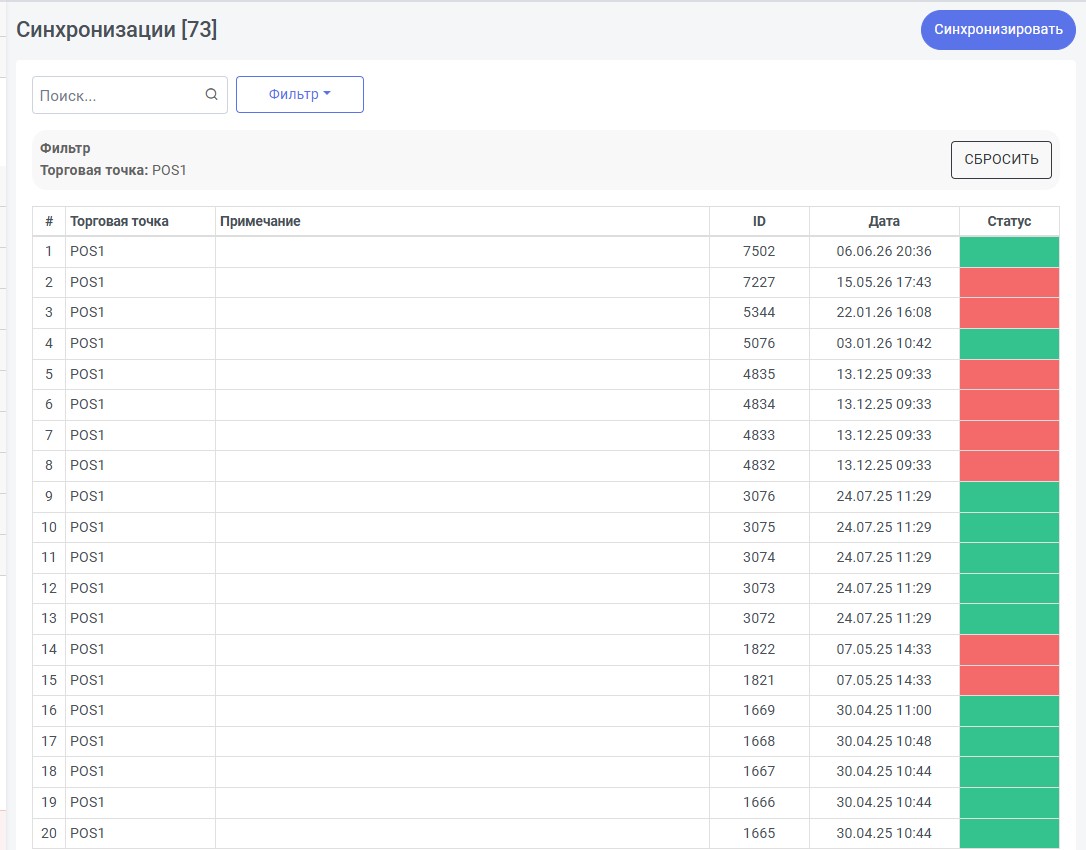Click green status cell of ID 7502
The width and height of the screenshot is (1086, 850).
click(x=1009, y=251)
